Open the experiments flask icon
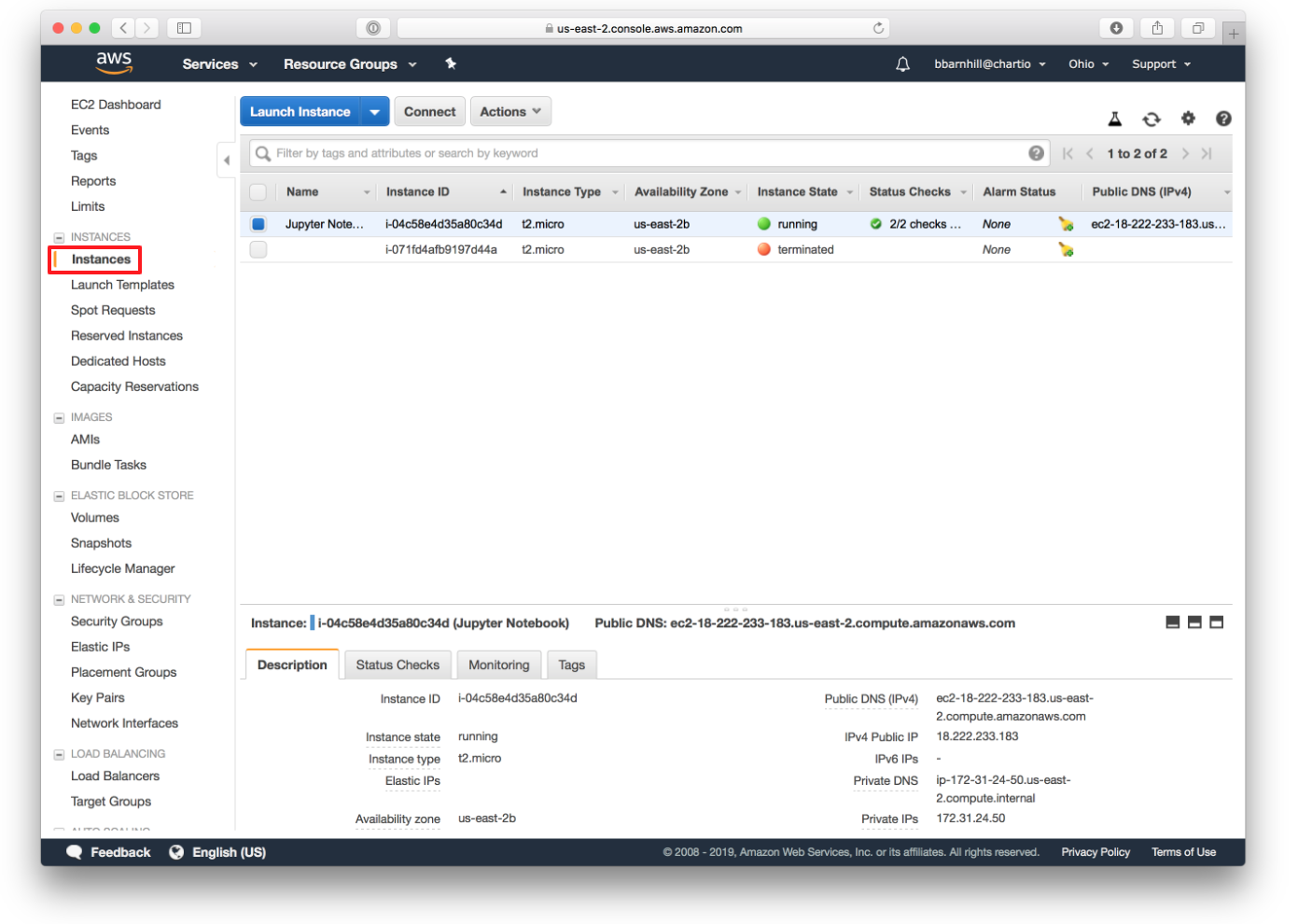1312x924 pixels. coord(1115,119)
